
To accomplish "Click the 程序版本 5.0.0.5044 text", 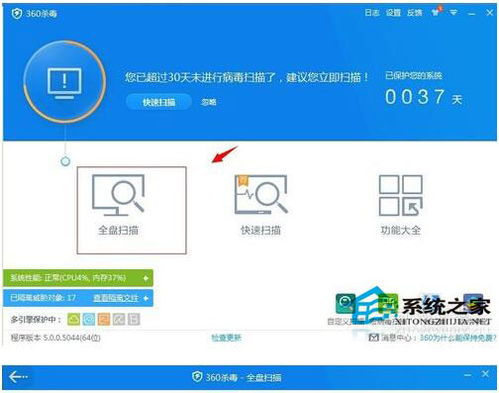I will 56,338.
